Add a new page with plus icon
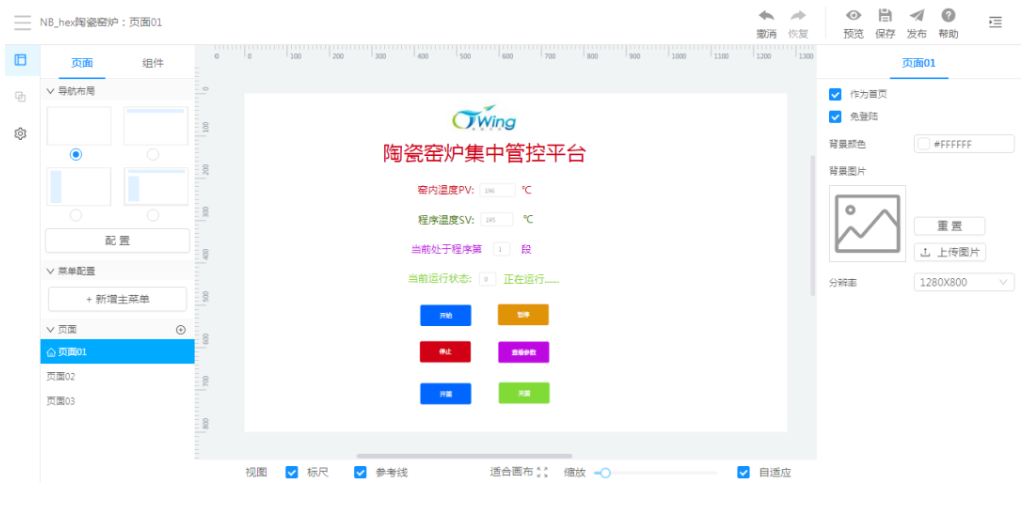Viewport: 1033px width, 507px height. tap(181, 329)
